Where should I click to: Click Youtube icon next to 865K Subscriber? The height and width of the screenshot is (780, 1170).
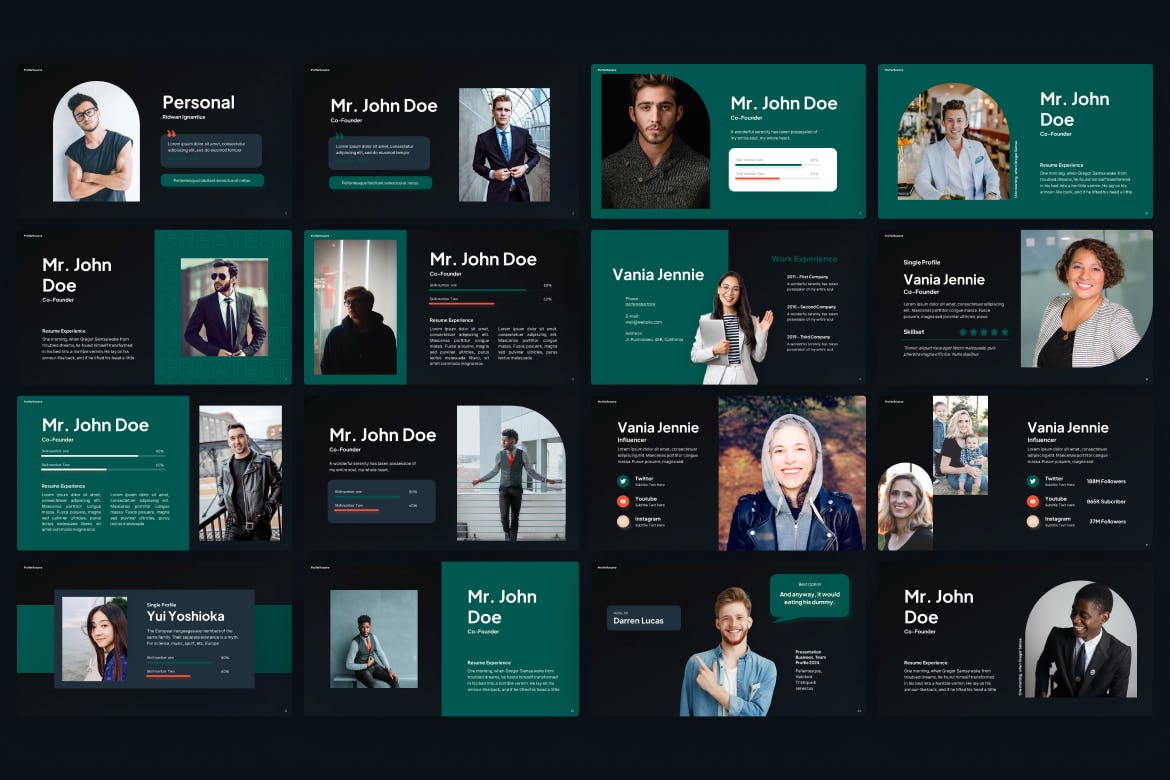pos(1033,501)
